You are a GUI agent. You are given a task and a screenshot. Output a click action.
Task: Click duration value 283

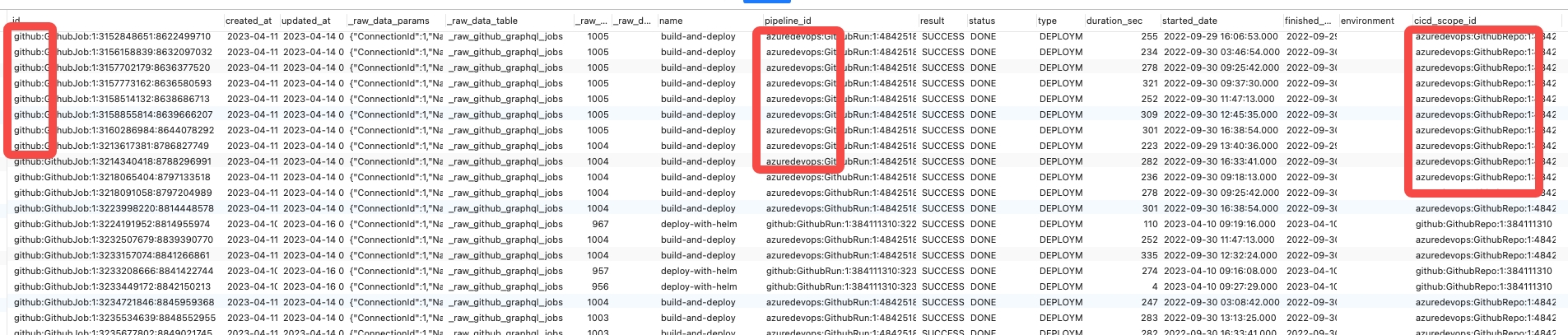1149,318
